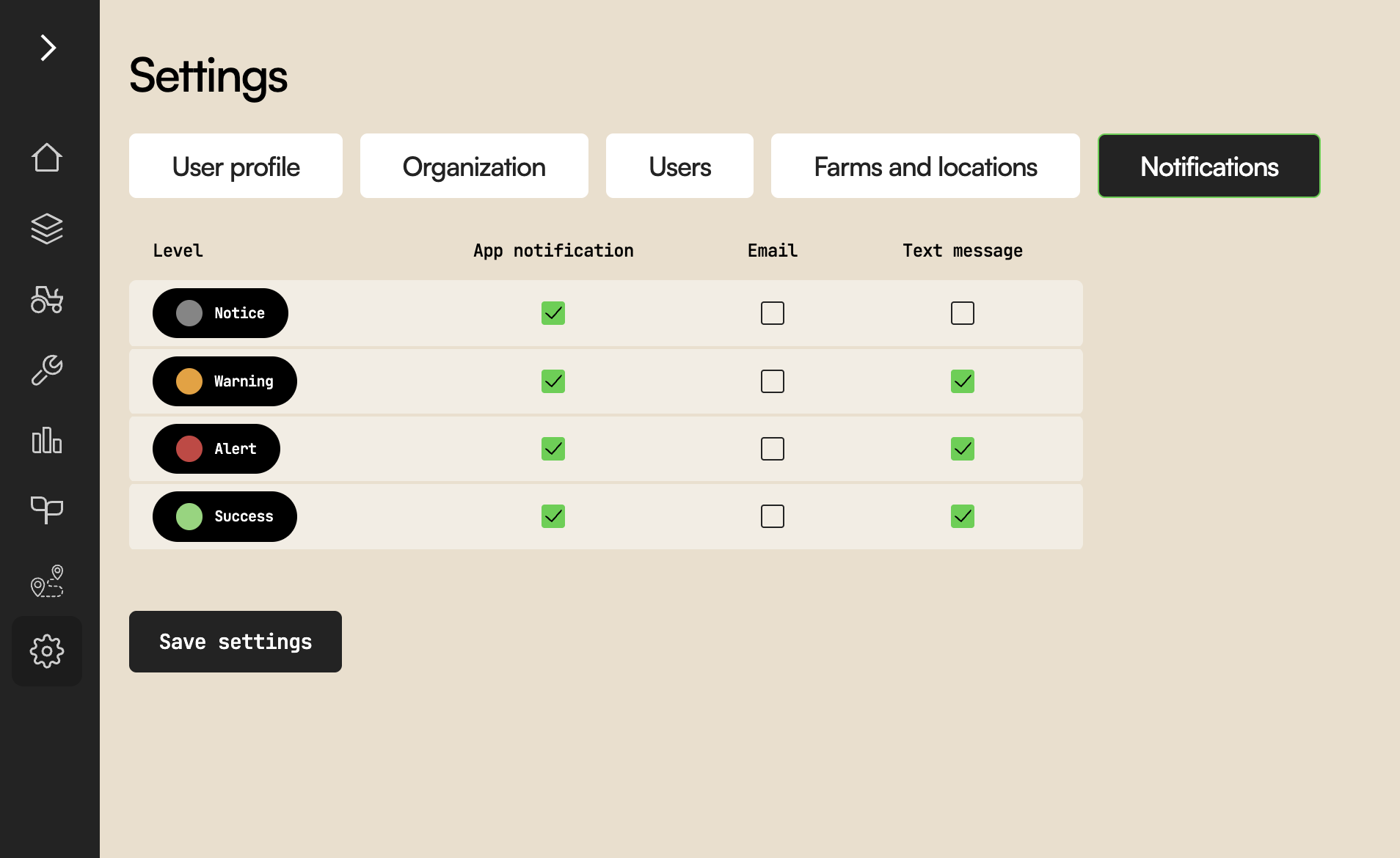The image size is (1400, 858).
Task: Enable Email for Notice level
Action: coord(773,313)
